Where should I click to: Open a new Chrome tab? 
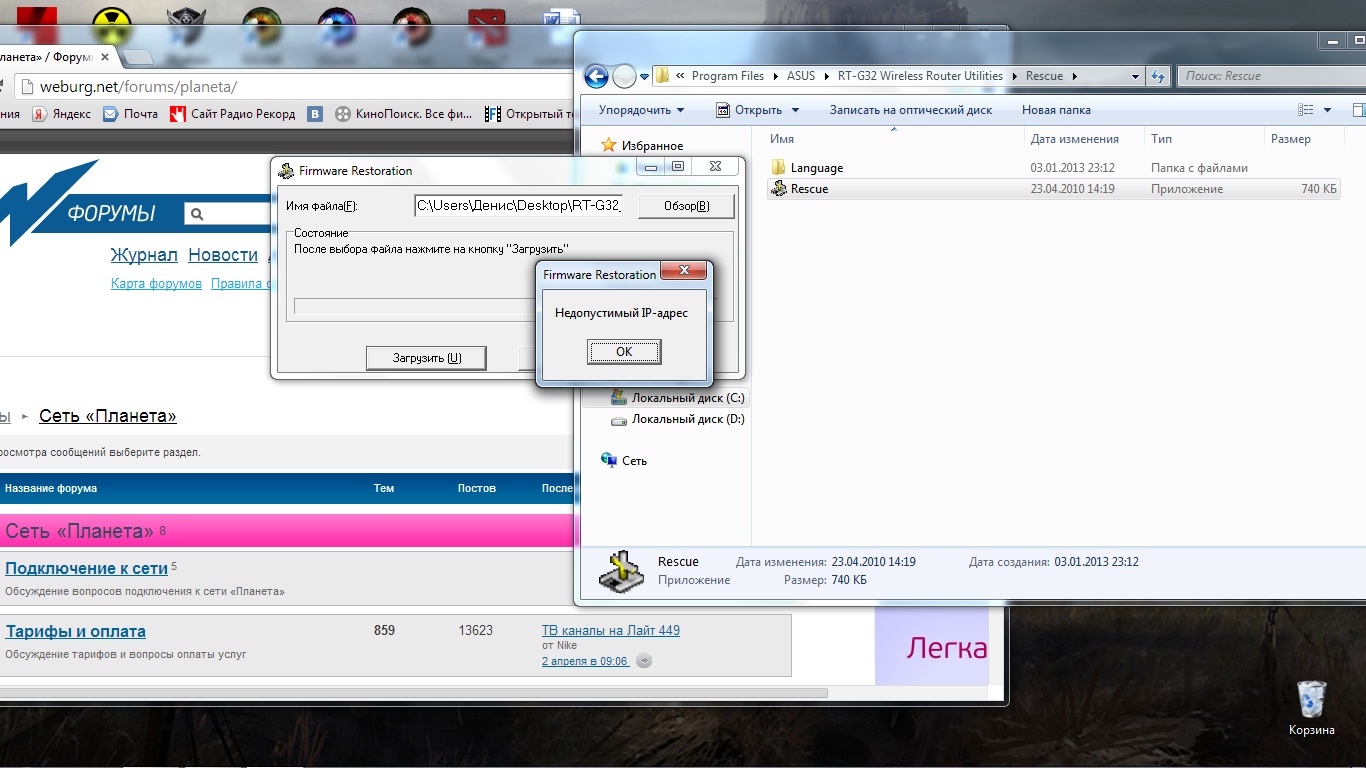[138, 57]
